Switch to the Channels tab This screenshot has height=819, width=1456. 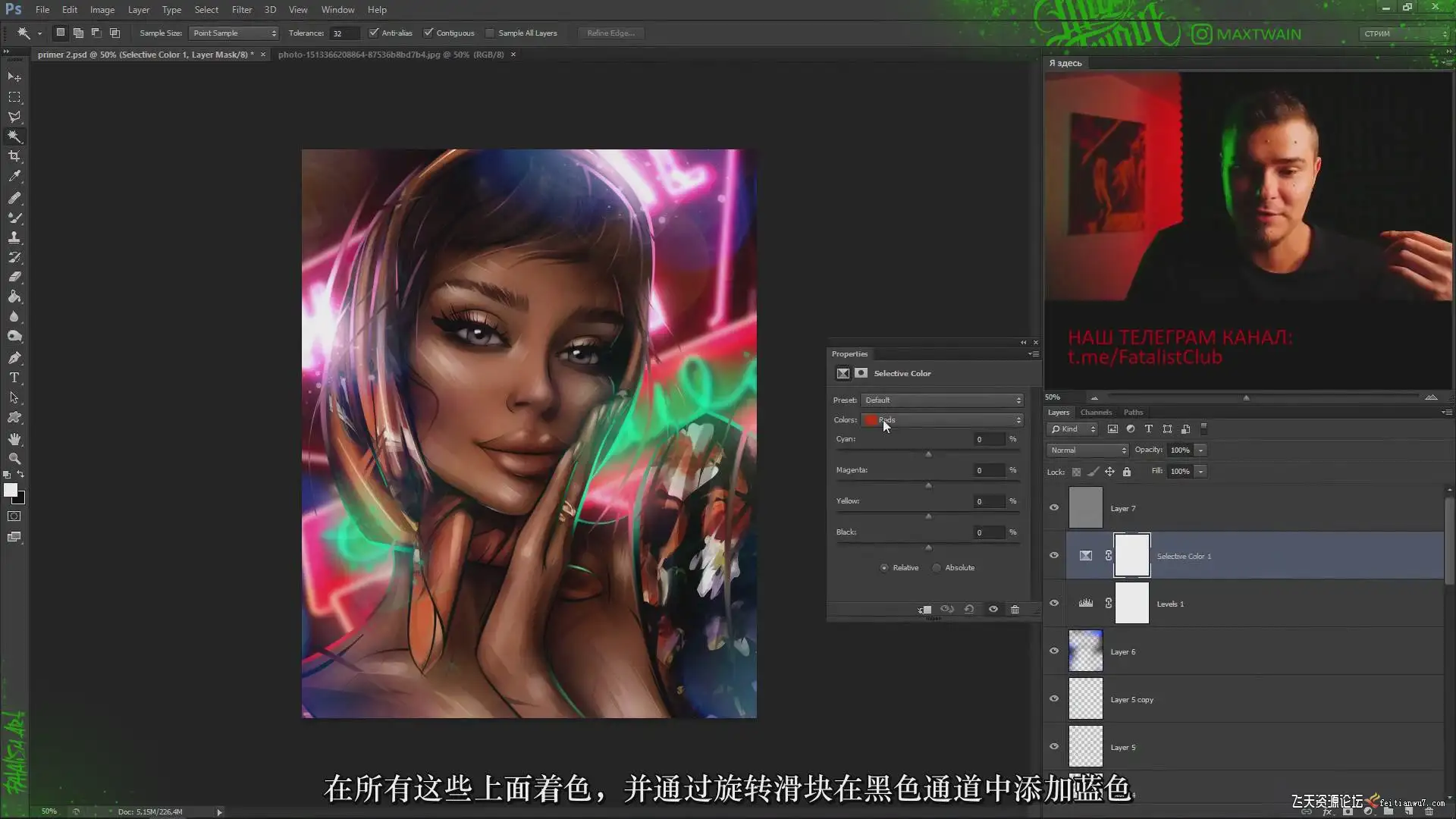tap(1096, 413)
